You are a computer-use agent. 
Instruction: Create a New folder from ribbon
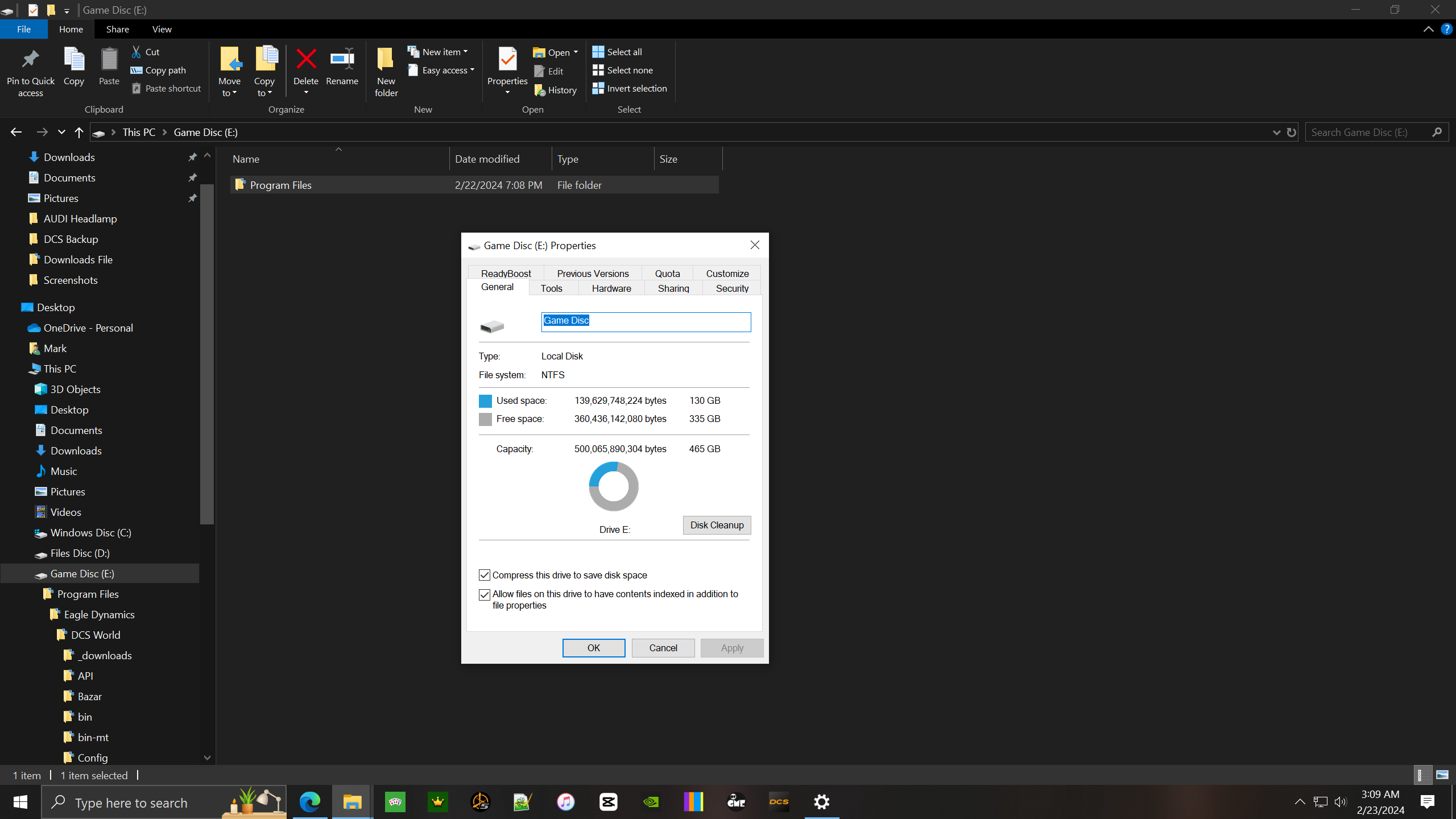[x=386, y=72]
